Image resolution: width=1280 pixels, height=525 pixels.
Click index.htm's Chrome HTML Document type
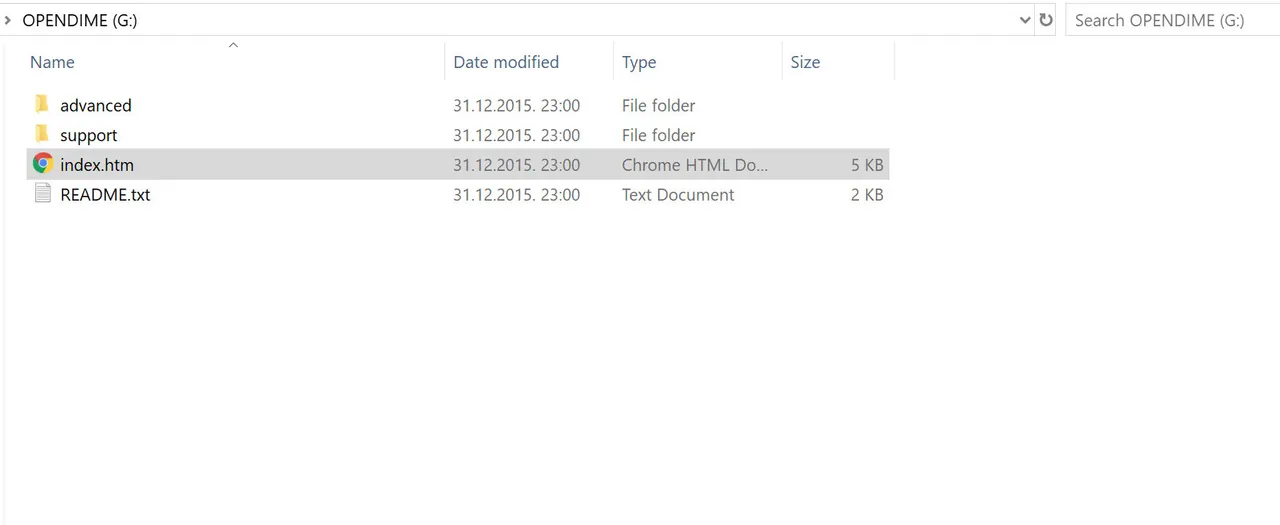coord(695,165)
